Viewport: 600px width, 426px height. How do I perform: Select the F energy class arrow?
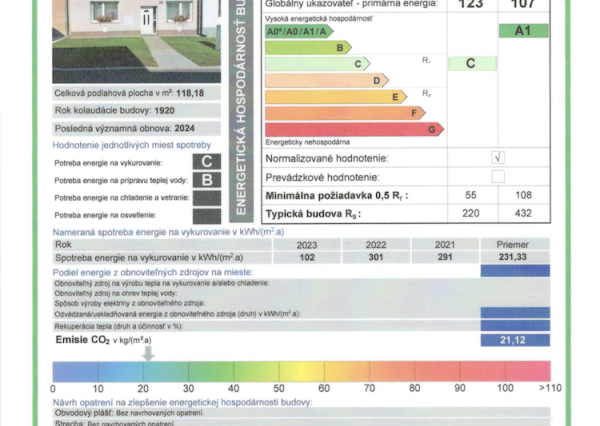click(345, 113)
